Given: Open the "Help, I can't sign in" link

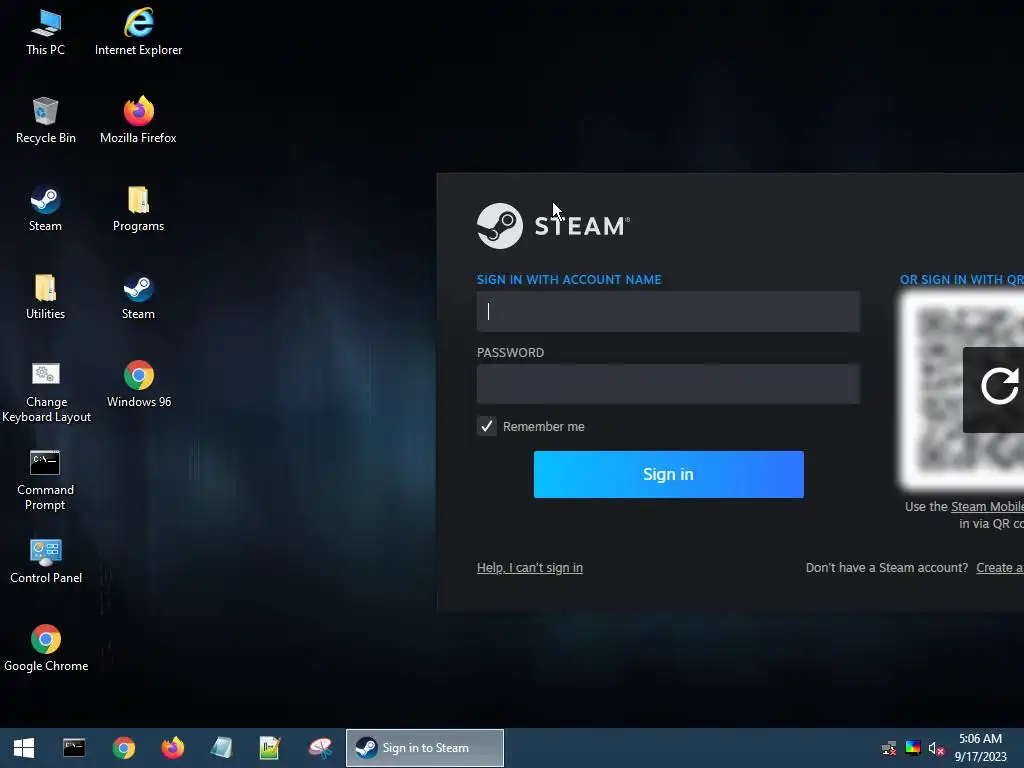Looking at the screenshot, I should 530,568.
